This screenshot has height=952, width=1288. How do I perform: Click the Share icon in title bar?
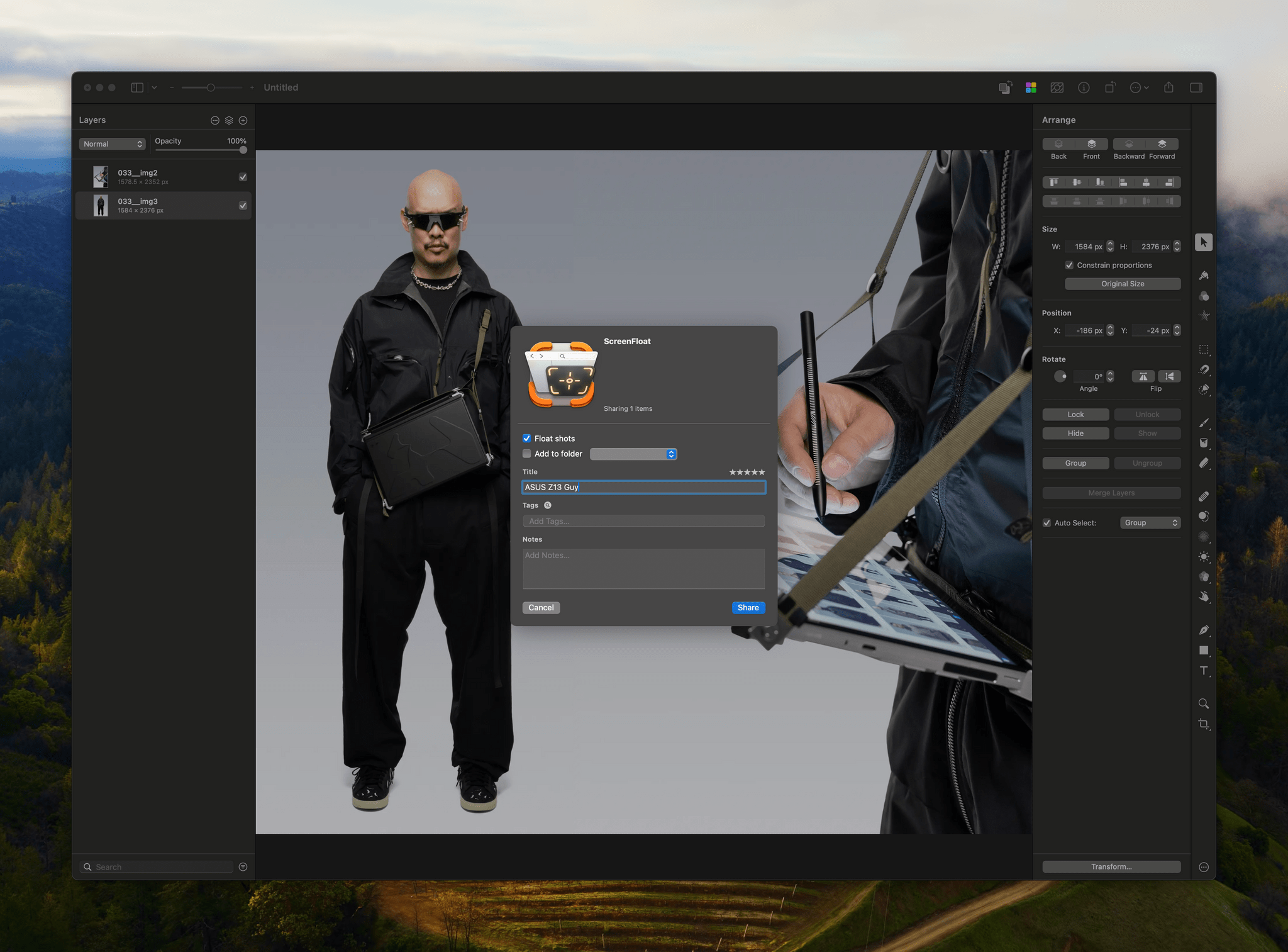(x=1169, y=87)
